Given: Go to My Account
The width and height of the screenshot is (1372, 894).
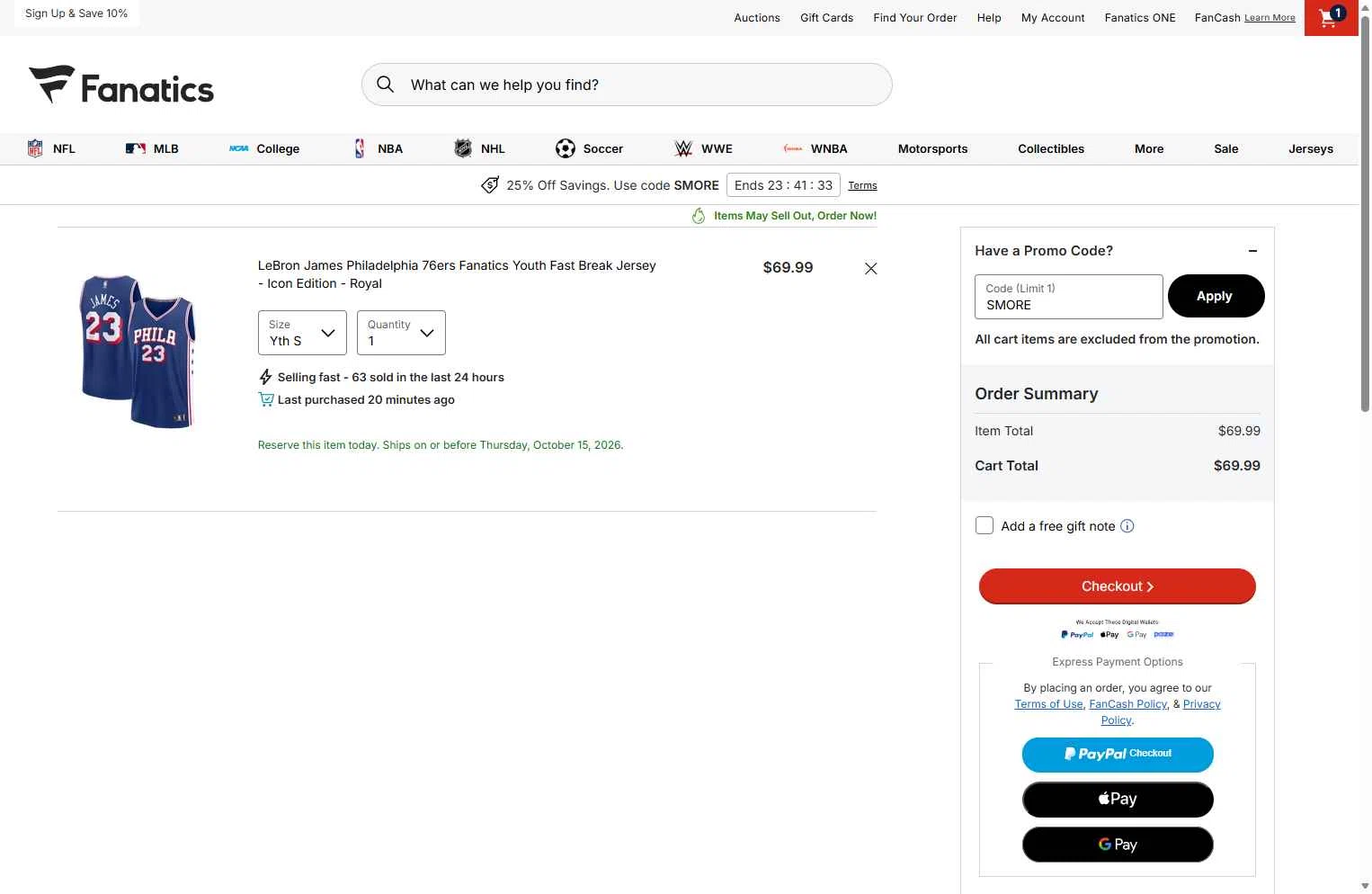Looking at the screenshot, I should [1053, 17].
